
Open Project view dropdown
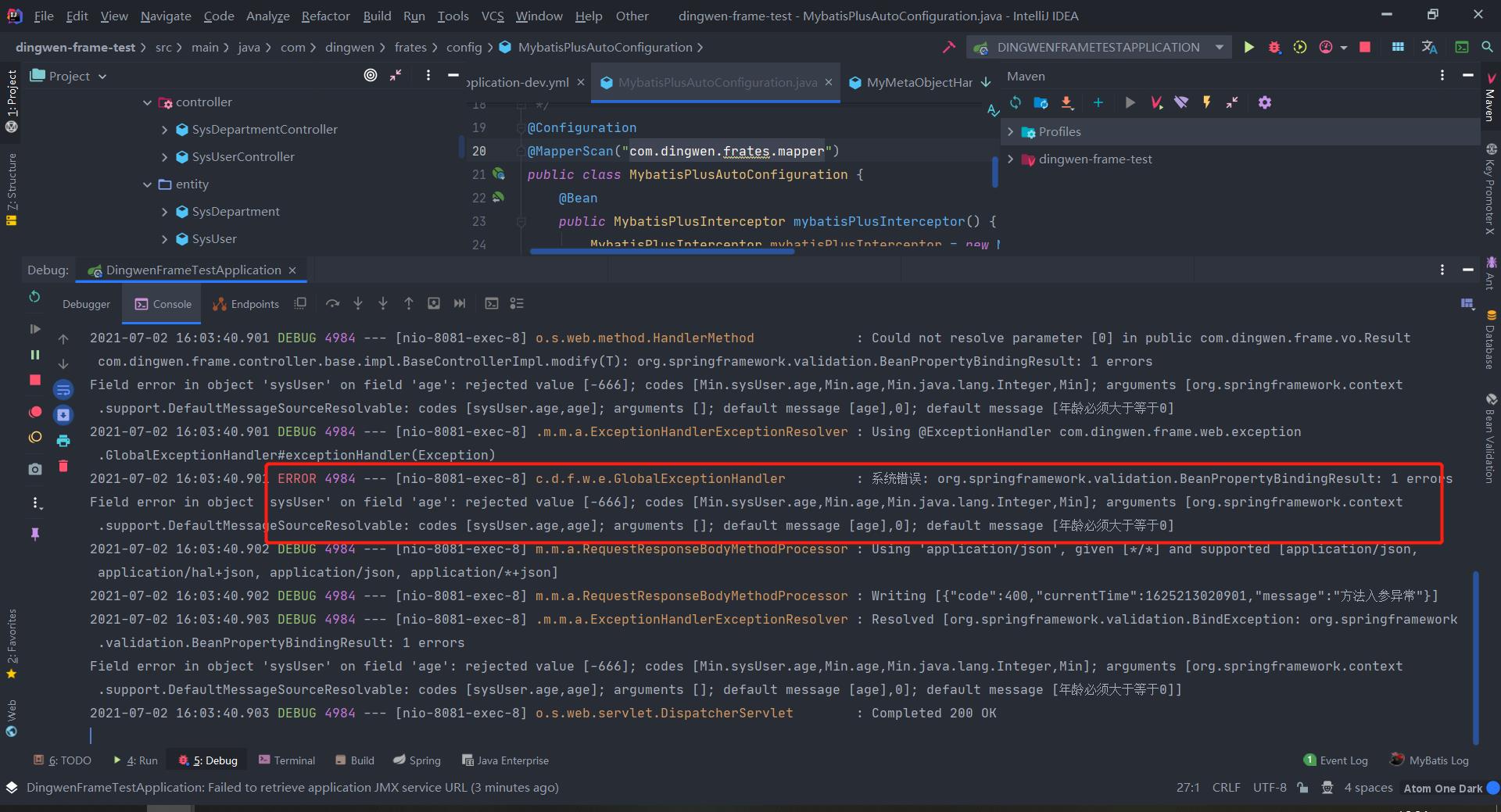pyautogui.click(x=102, y=76)
